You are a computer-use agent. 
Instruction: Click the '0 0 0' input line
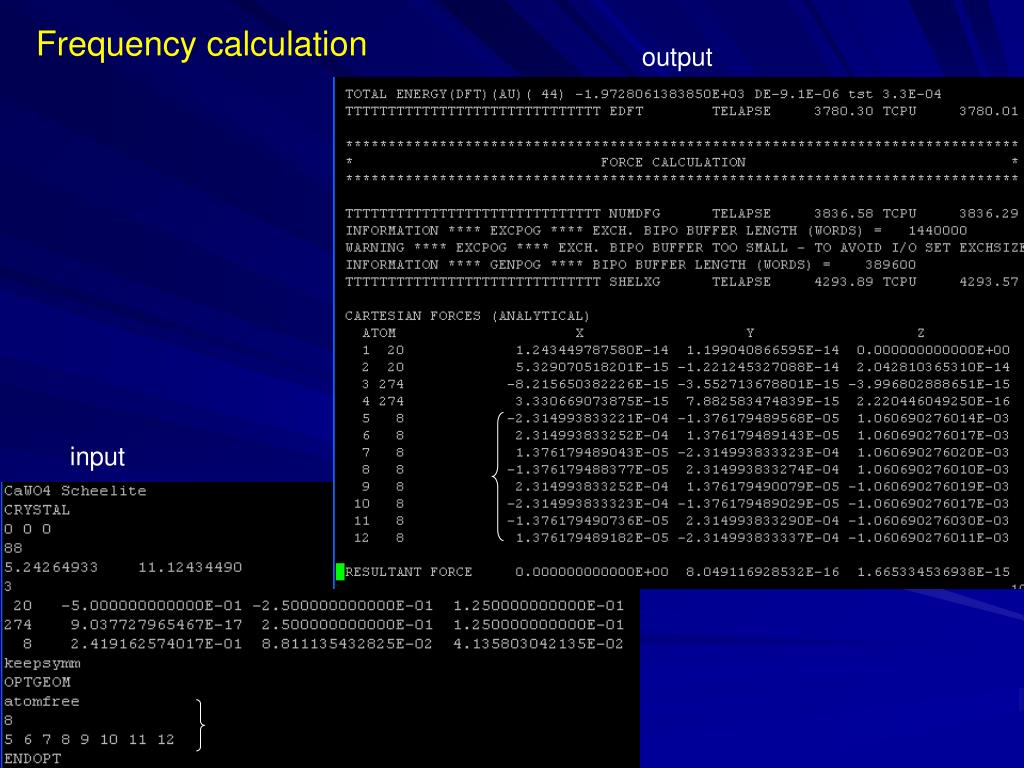click(x=27, y=529)
